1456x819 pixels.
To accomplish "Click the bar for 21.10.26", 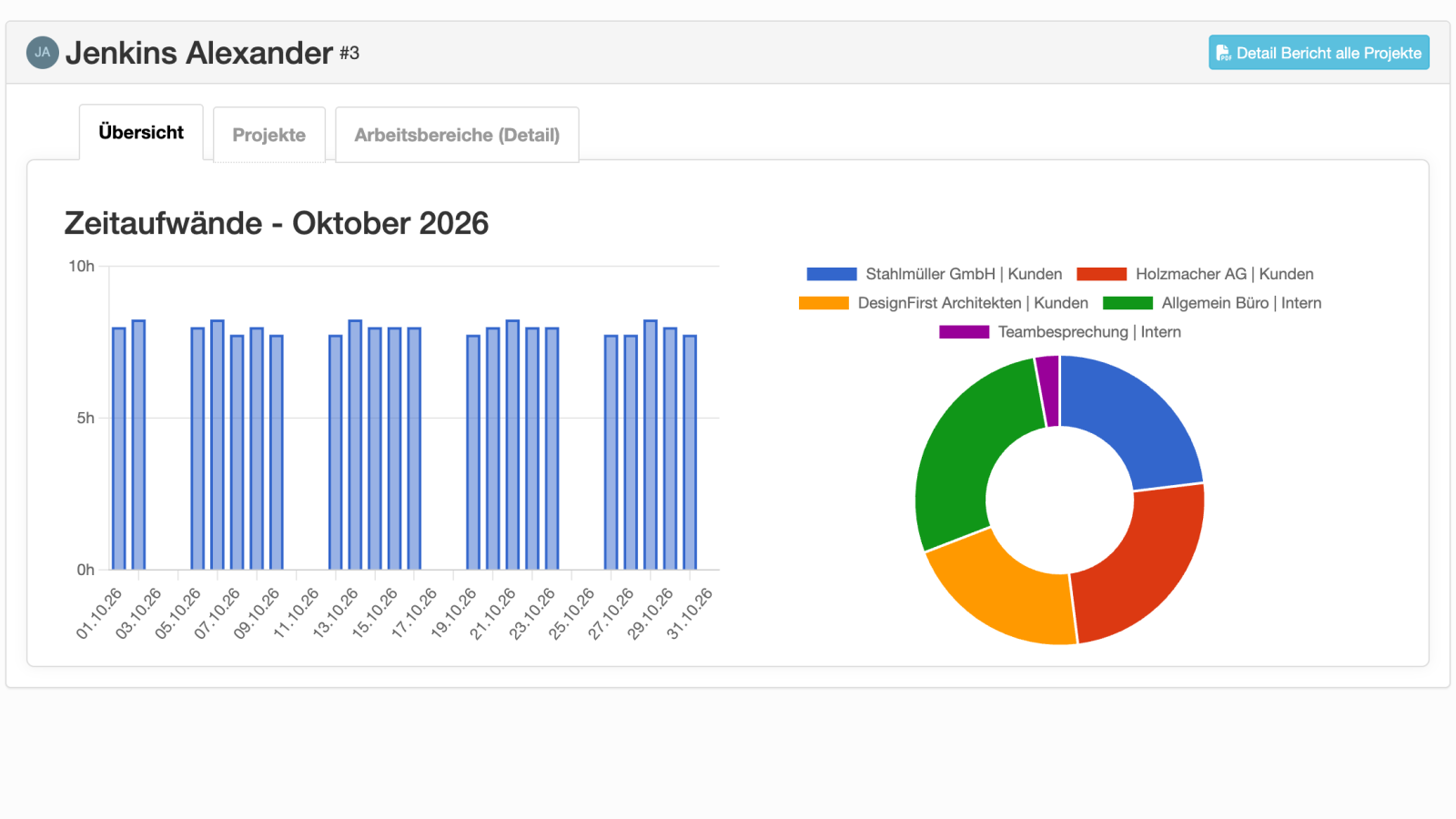I will click(x=512, y=445).
